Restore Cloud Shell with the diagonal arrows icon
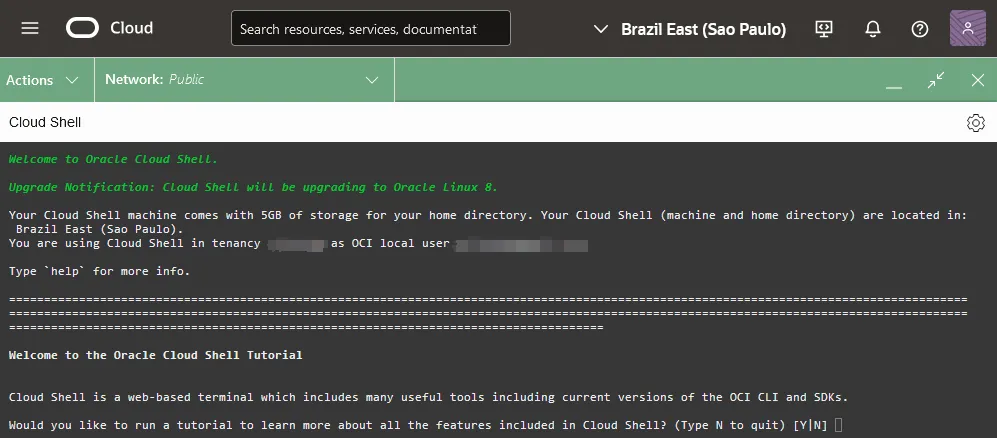Screen dimensions: 997x438 pos(936,80)
